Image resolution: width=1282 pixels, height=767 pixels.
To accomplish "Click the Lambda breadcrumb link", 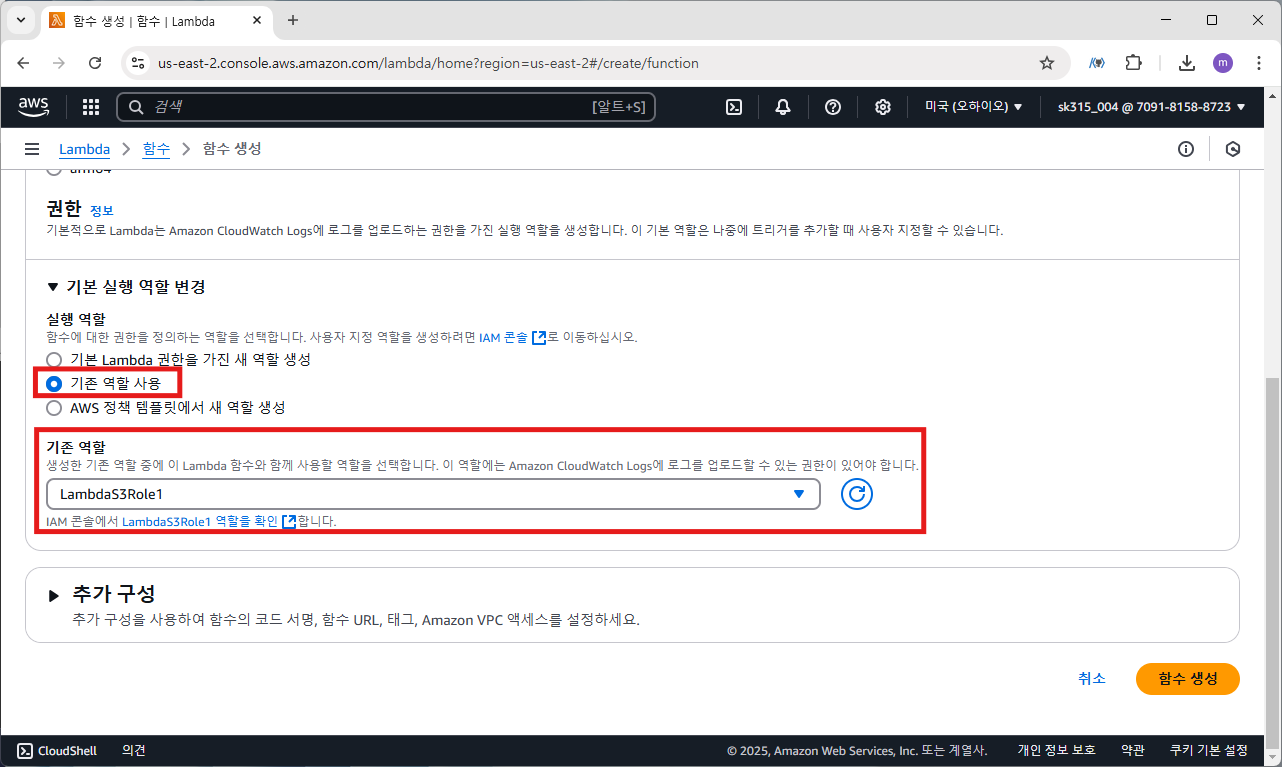I will (x=84, y=149).
